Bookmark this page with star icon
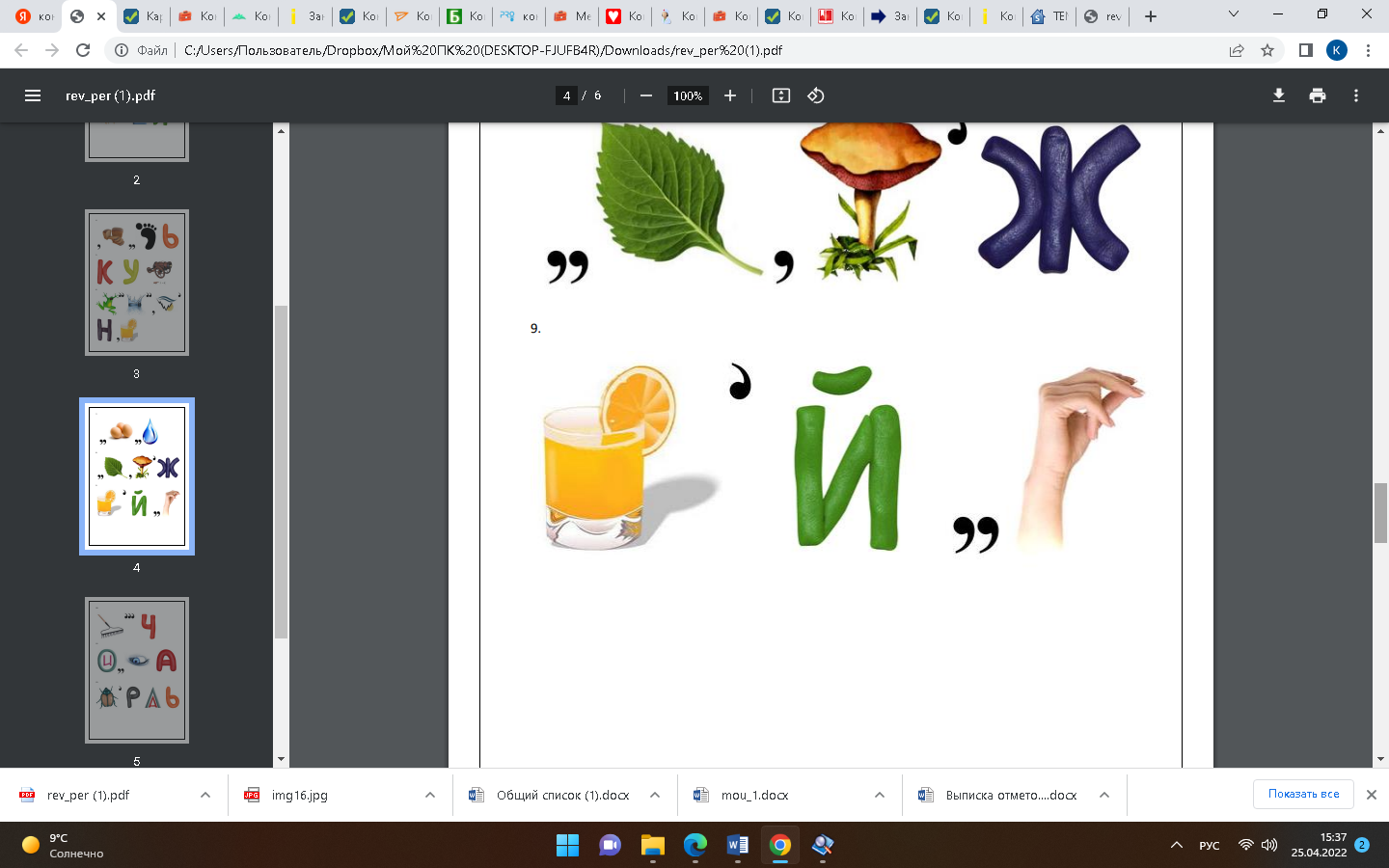This screenshot has height=868, width=1389. pyautogui.click(x=1267, y=50)
